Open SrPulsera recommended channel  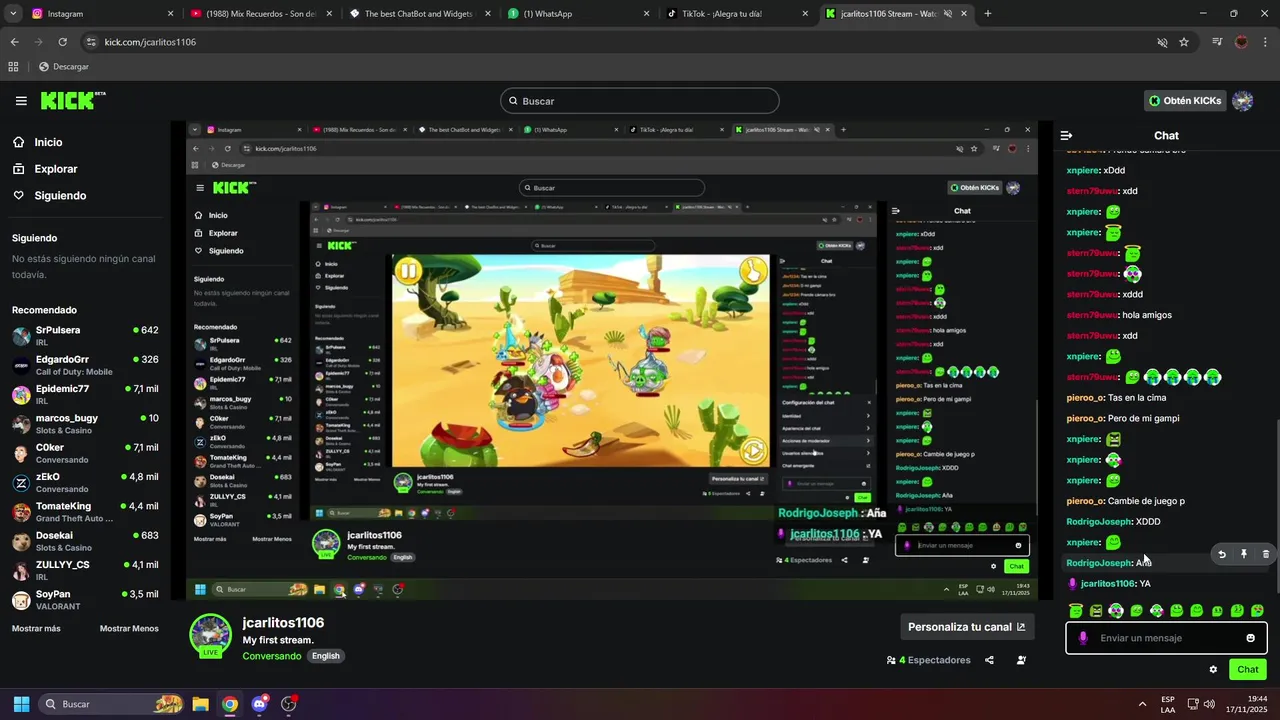85,336
